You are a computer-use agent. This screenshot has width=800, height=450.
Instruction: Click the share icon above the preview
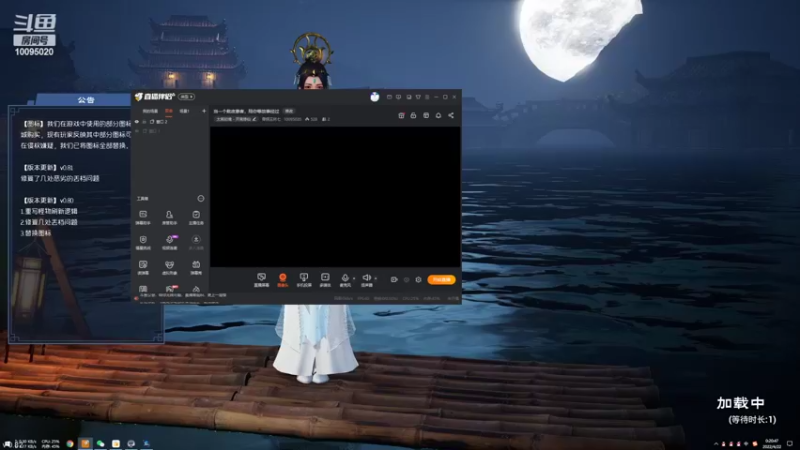click(451, 115)
